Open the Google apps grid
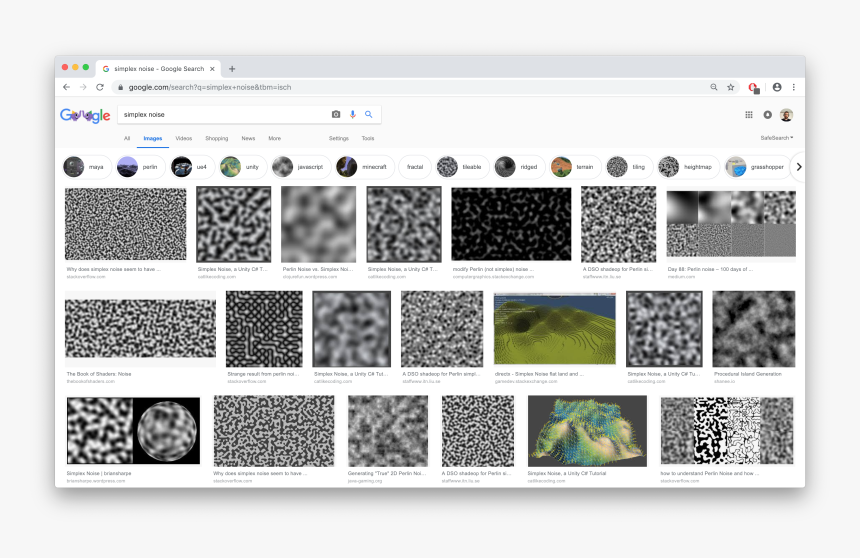The width and height of the screenshot is (860, 558). [749, 115]
